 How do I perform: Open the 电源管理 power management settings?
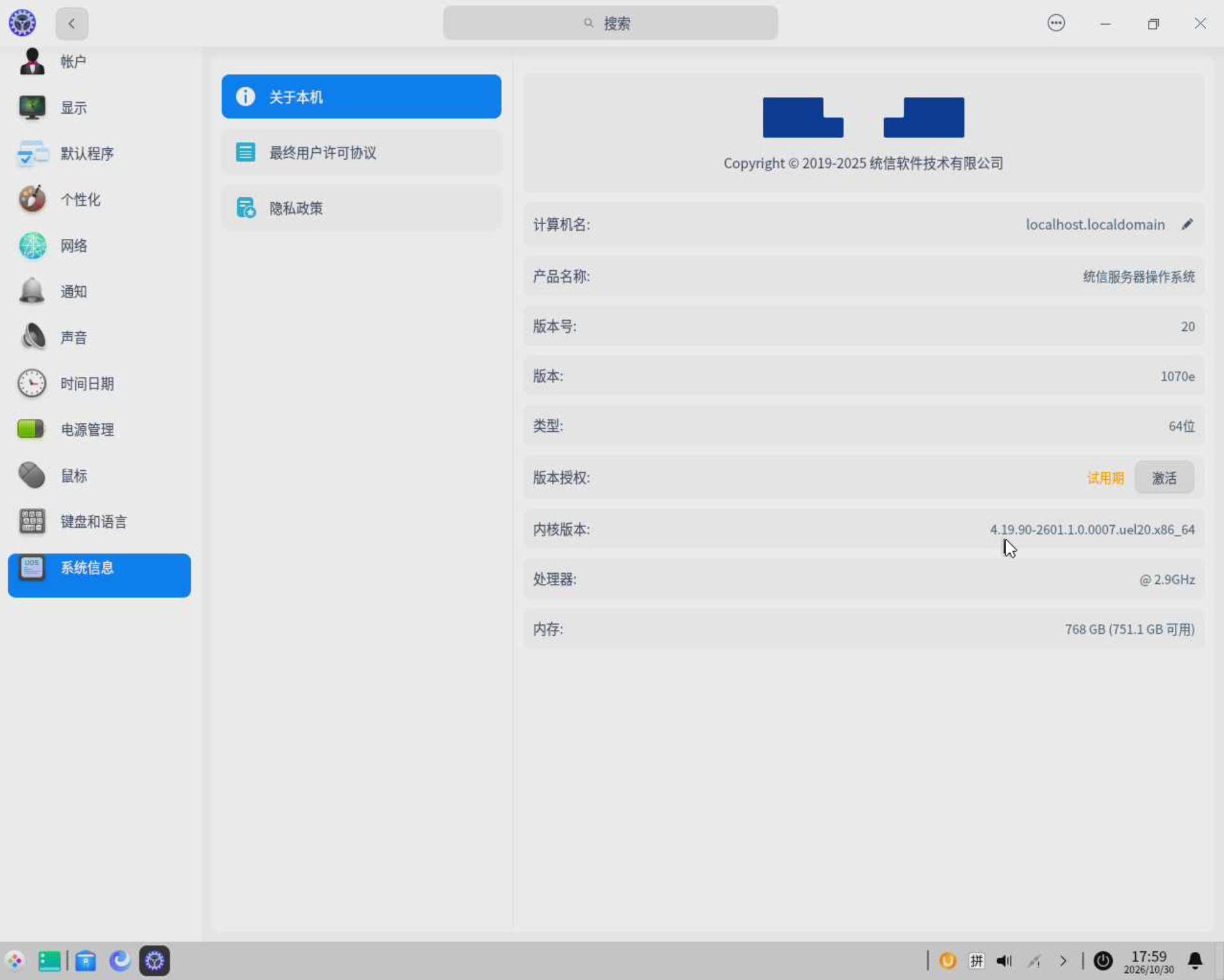(99, 429)
